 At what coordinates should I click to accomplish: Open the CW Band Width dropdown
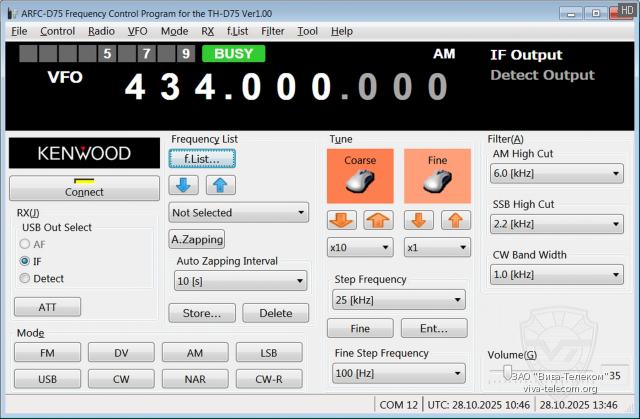(x=557, y=275)
